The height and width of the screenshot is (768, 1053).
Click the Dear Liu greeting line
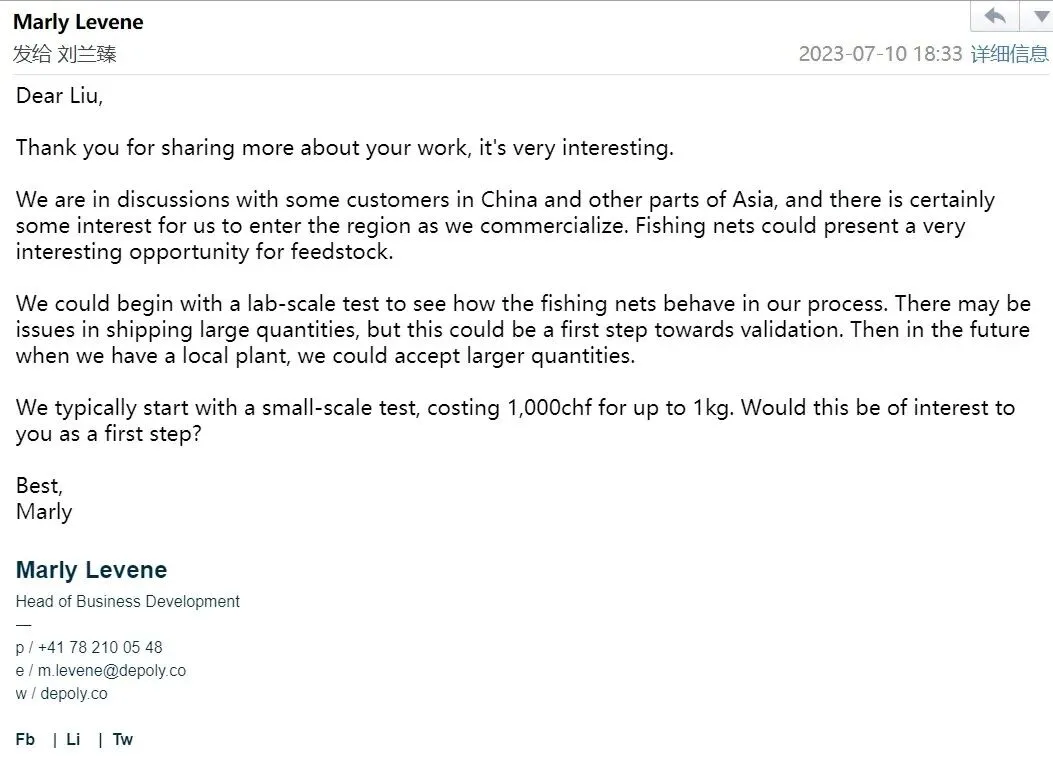59,97
